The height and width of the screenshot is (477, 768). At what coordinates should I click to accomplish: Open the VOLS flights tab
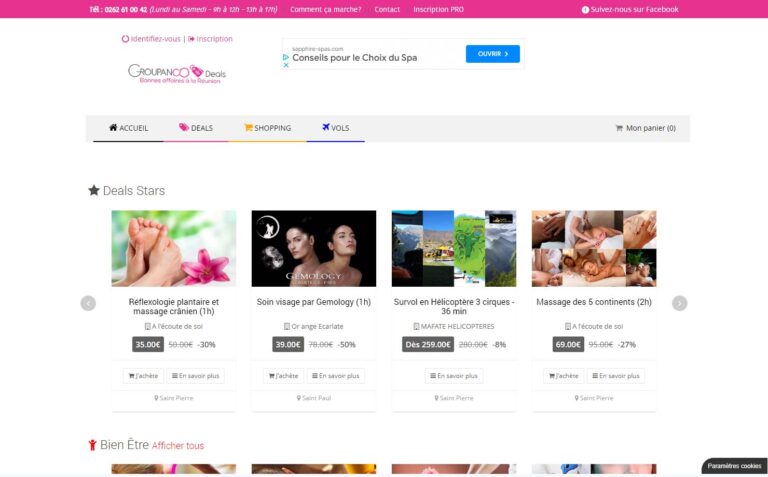click(336, 128)
